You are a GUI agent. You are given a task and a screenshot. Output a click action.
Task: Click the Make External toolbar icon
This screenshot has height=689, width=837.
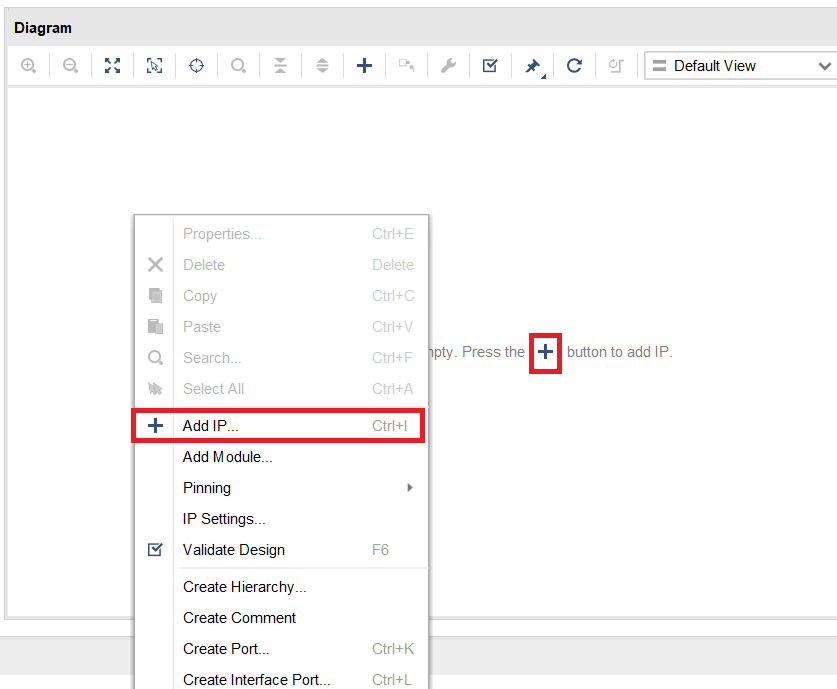click(406, 66)
